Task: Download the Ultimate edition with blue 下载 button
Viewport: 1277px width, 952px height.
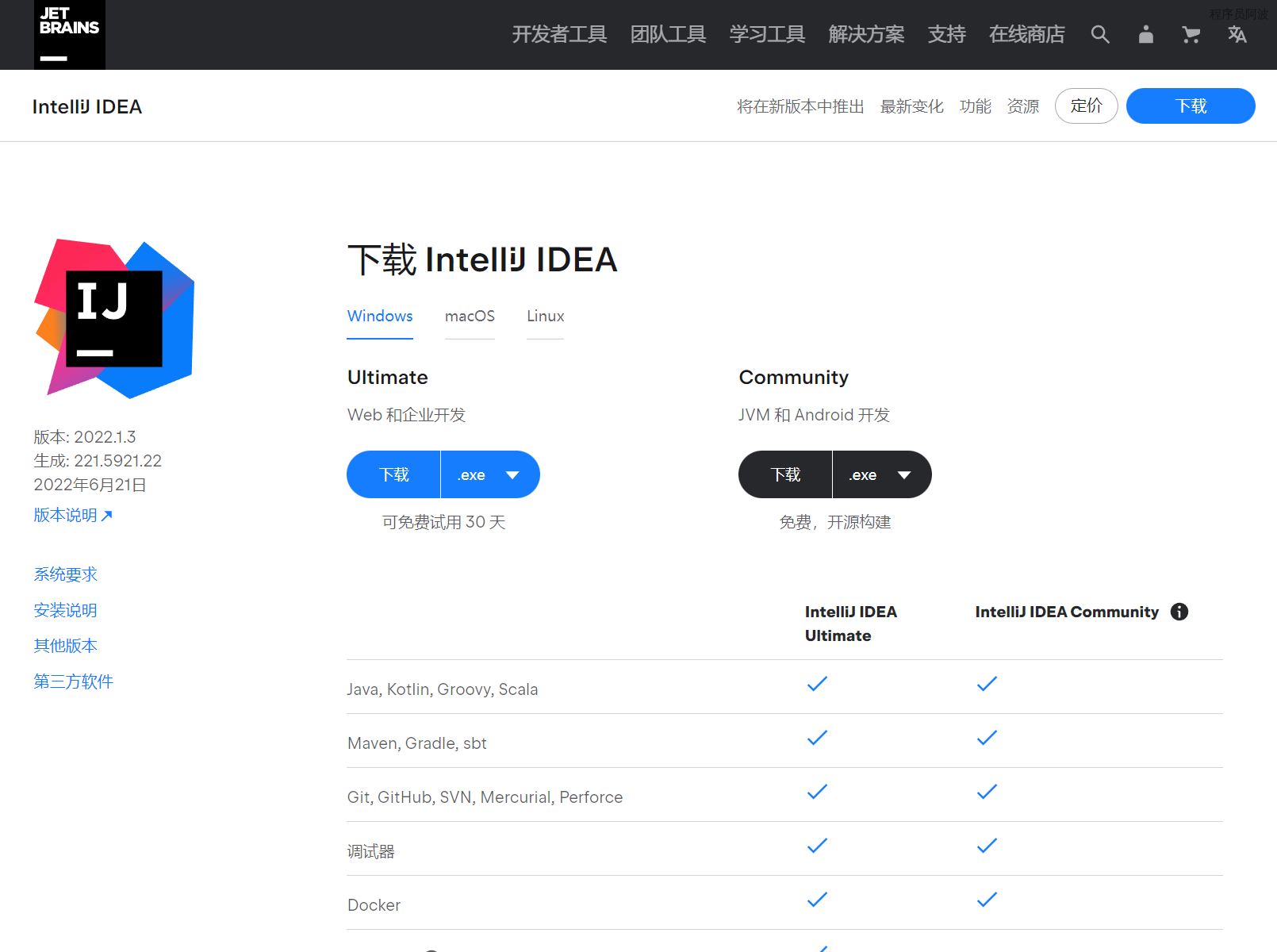Action: tap(394, 474)
